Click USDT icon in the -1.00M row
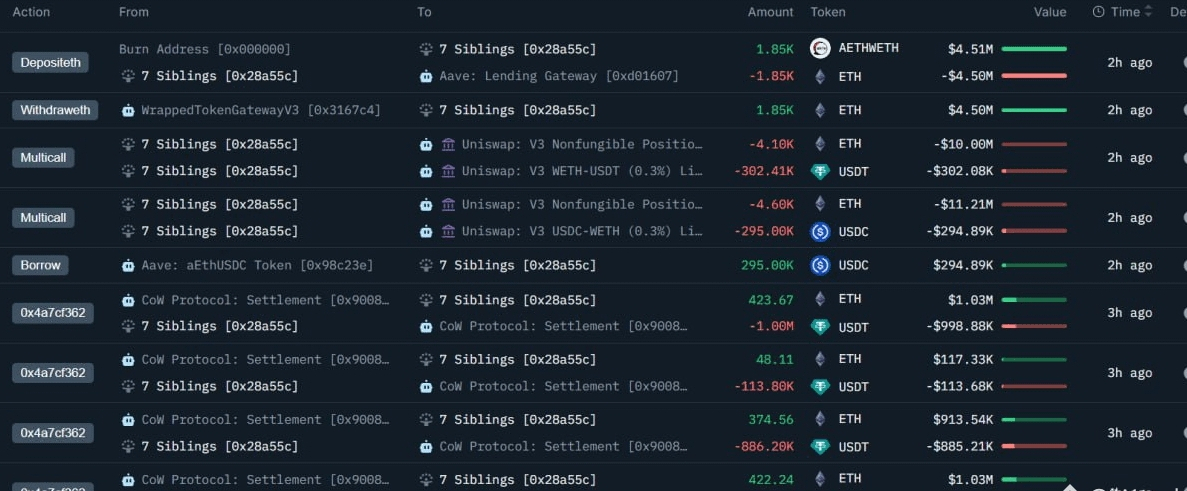 [x=820, y=327]
